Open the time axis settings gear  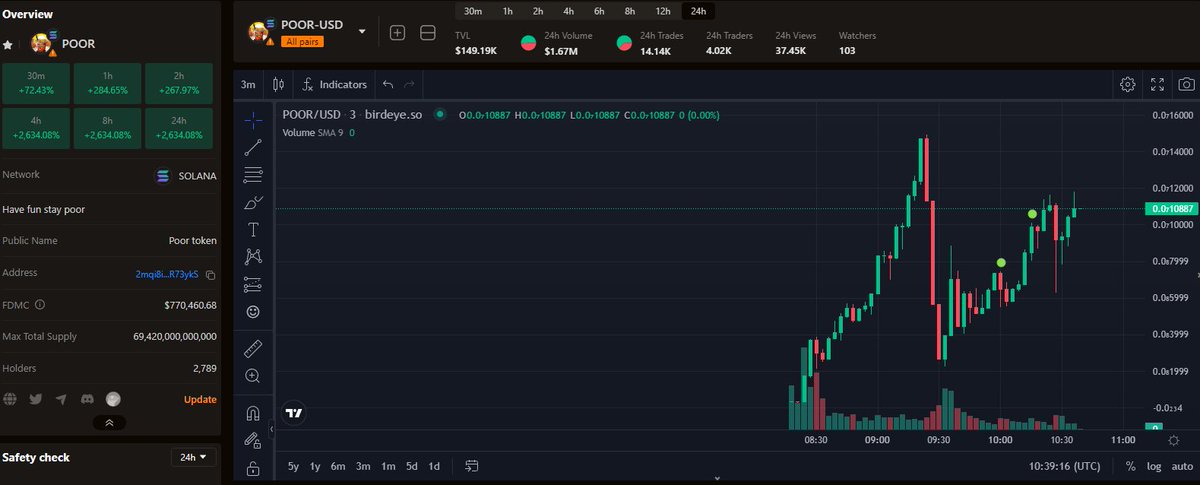[x=1173, y=440]
